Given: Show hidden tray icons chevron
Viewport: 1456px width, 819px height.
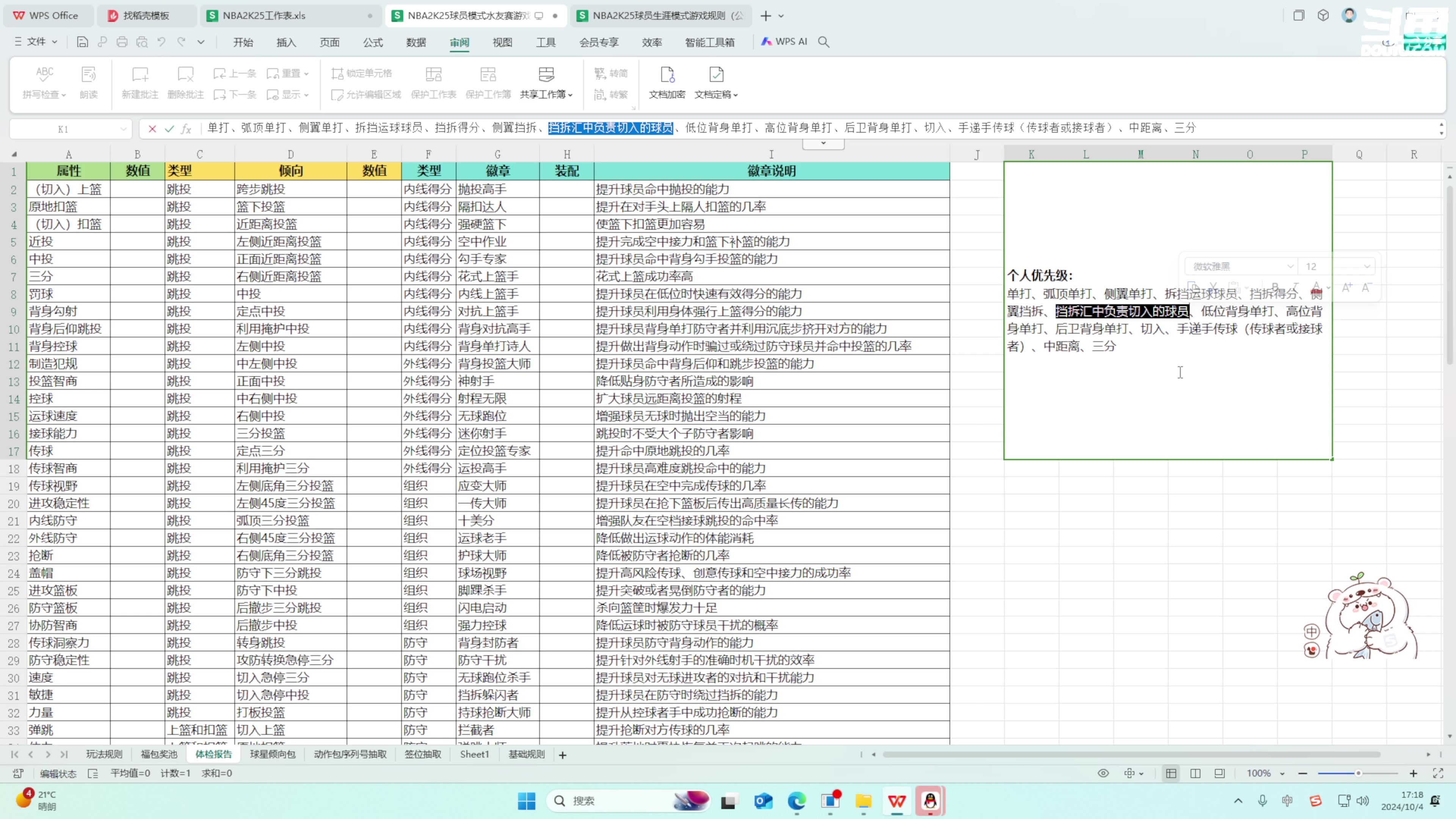Looking at the screenshot, I should [x=1238, y=801].
